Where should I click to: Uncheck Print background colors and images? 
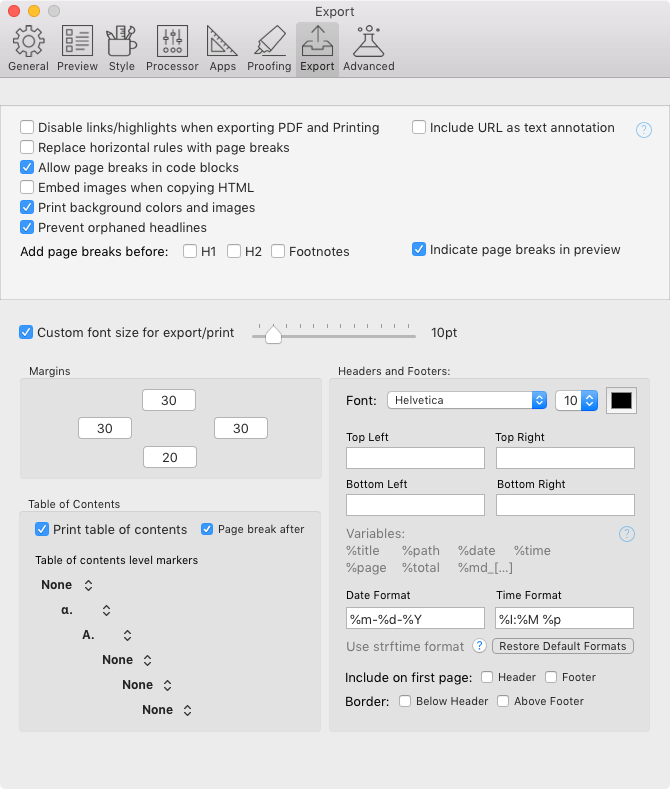tap(27, 207)
